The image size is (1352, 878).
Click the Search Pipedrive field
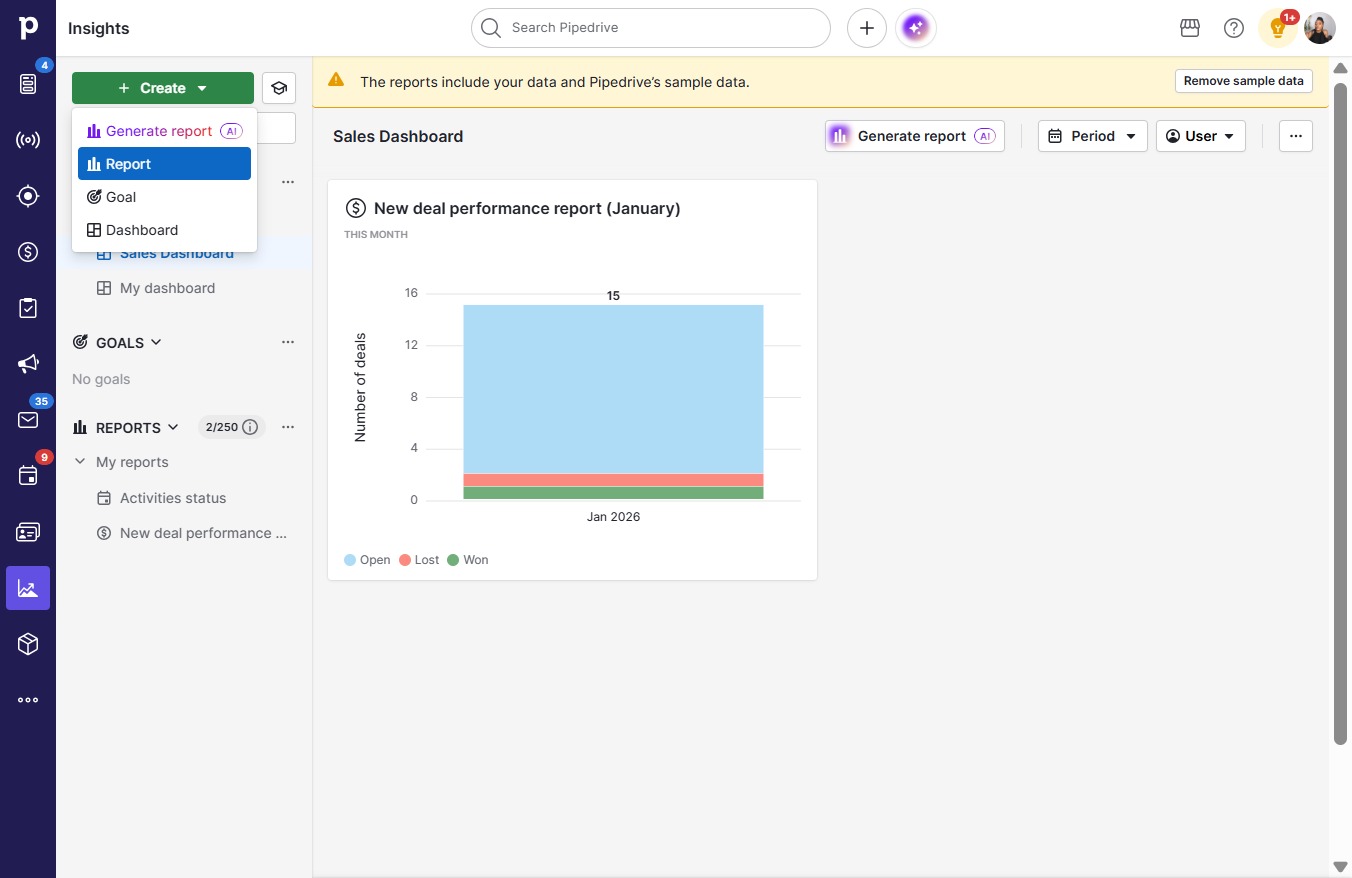pos(651,28)
